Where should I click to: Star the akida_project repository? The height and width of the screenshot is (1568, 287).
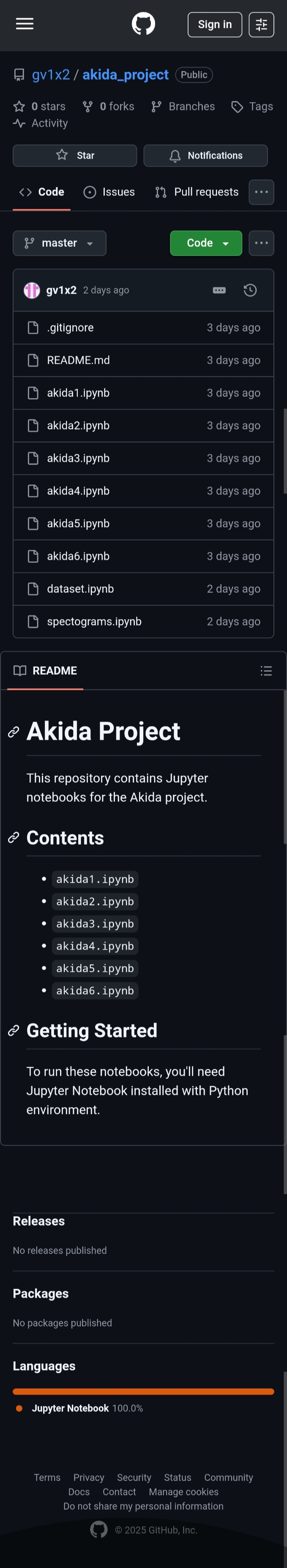[x=75, y=156]
